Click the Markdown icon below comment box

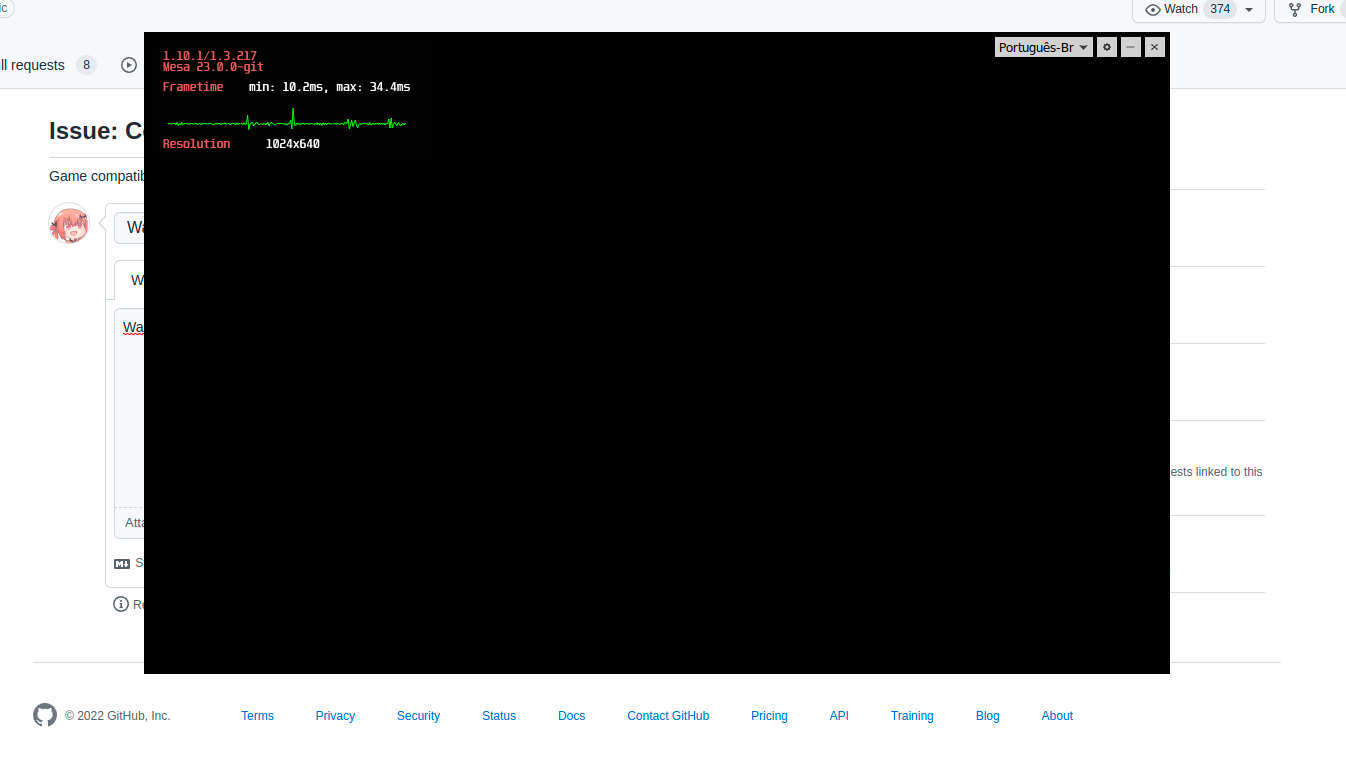[x=122, y=564]
